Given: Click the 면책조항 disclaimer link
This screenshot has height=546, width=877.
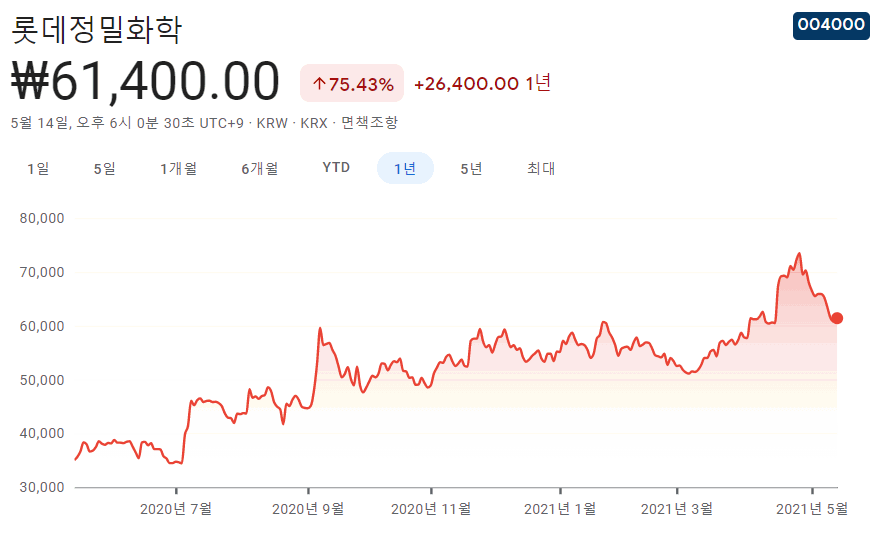Looking at the screenshot, I should [369, 123].
